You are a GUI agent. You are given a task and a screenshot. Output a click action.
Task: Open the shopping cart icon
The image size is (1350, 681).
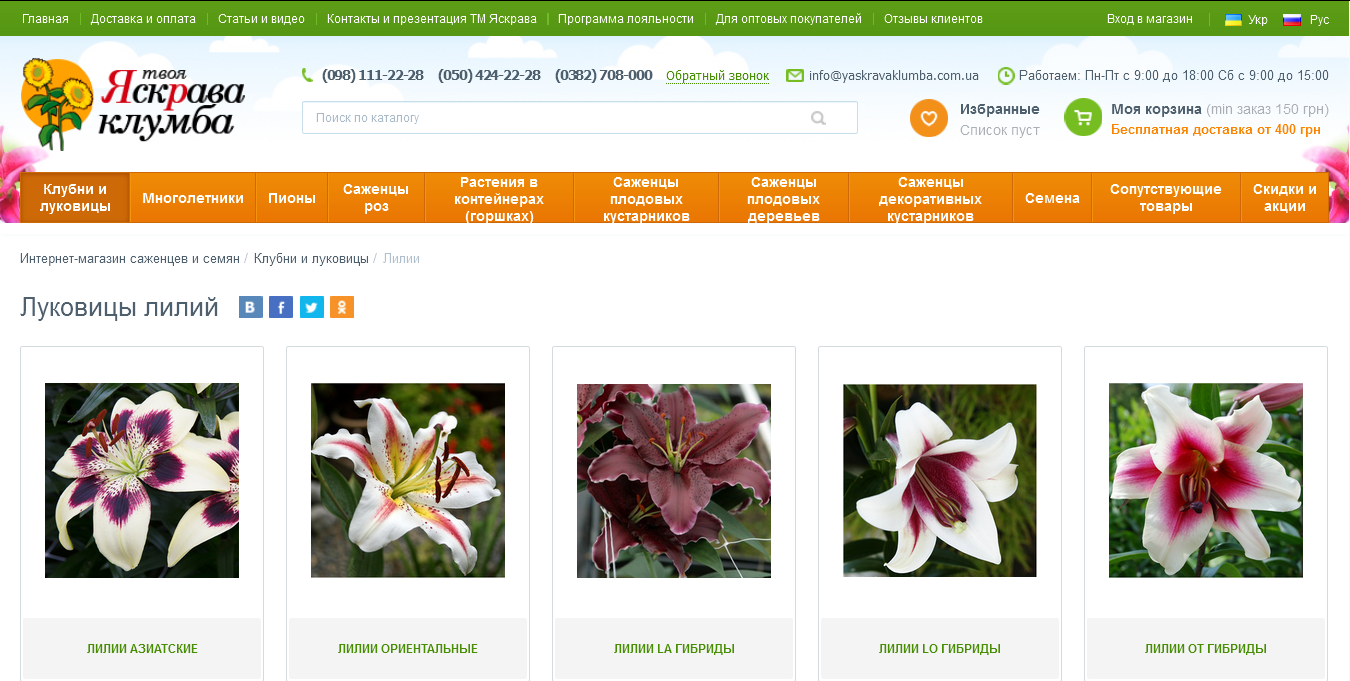point(1083,118)
